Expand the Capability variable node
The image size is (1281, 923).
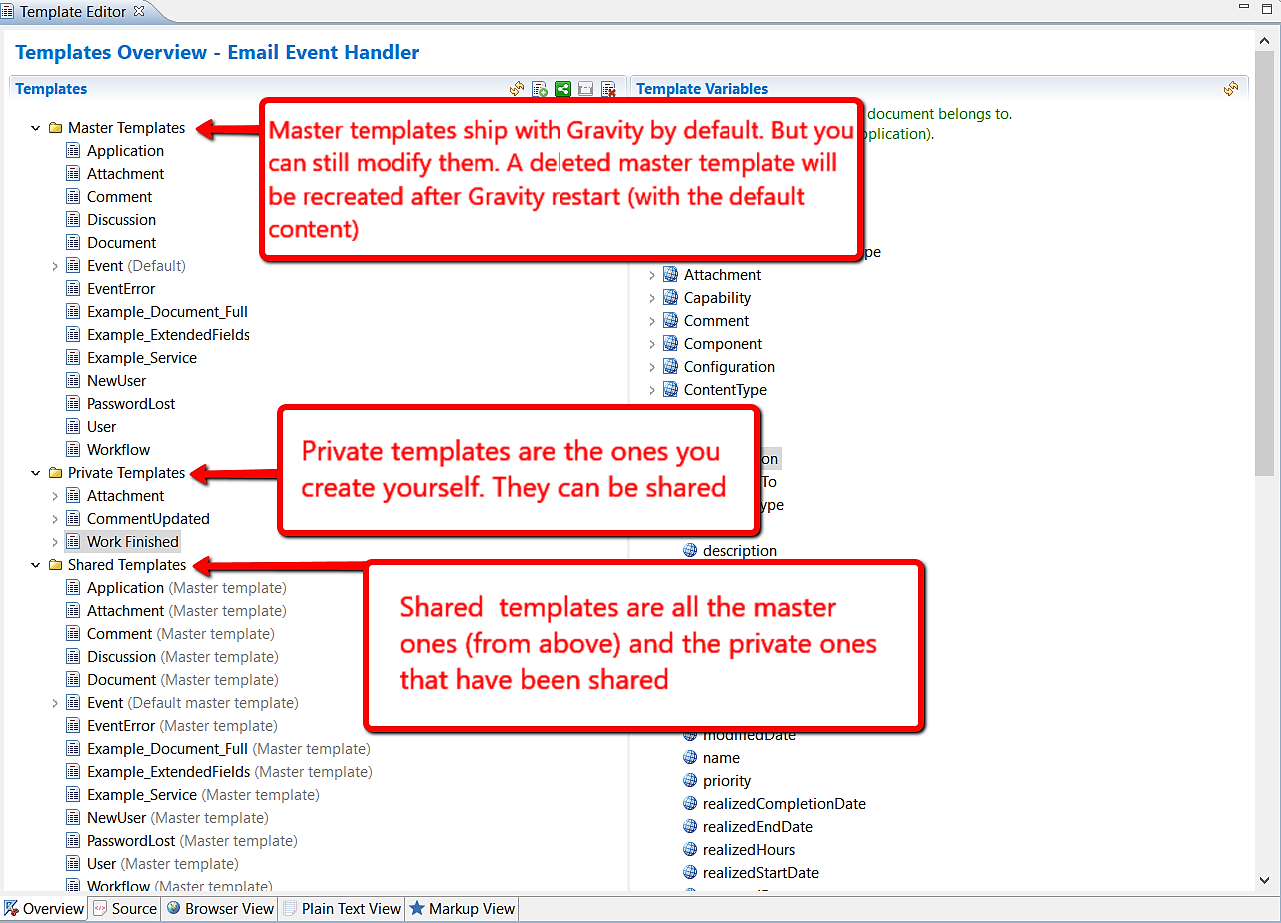(652, 298)
